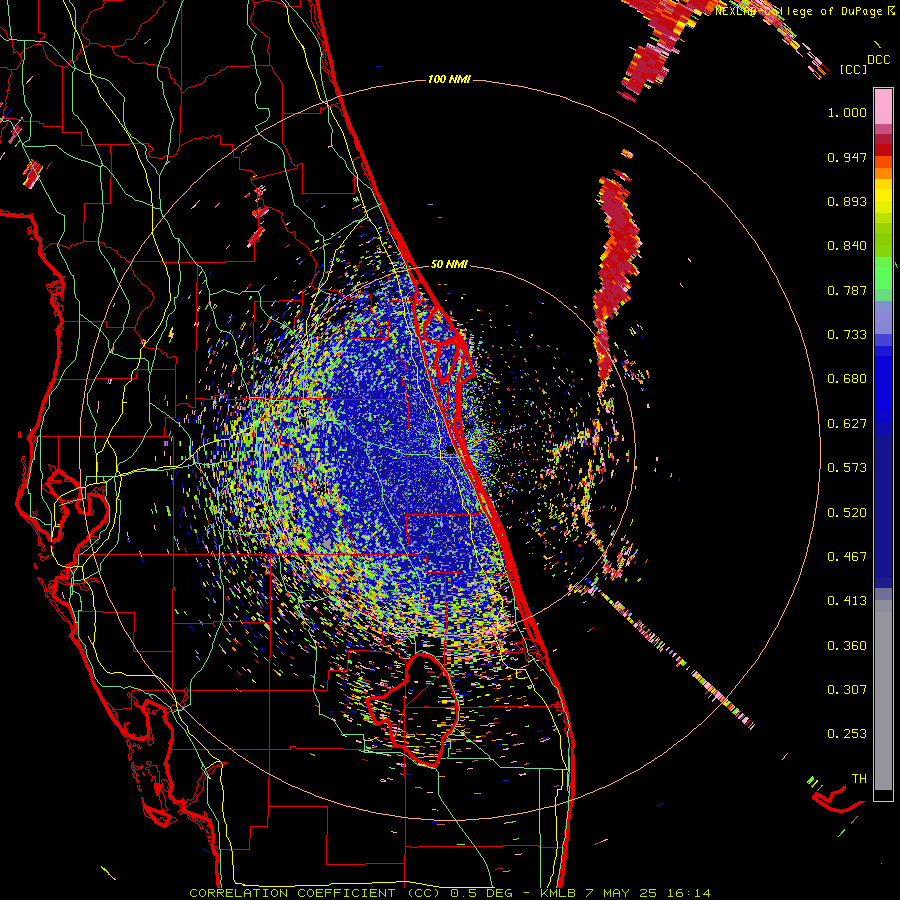Click the TH threshold label
The image size is (900, 900).
coord(859,779)
